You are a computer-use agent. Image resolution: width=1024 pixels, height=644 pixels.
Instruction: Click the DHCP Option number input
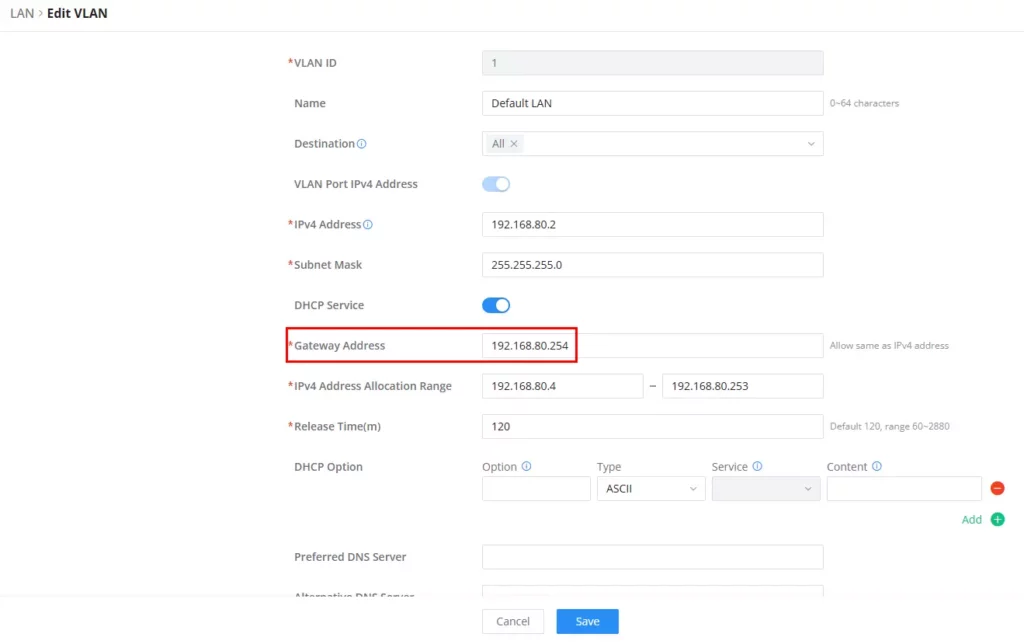536,489
